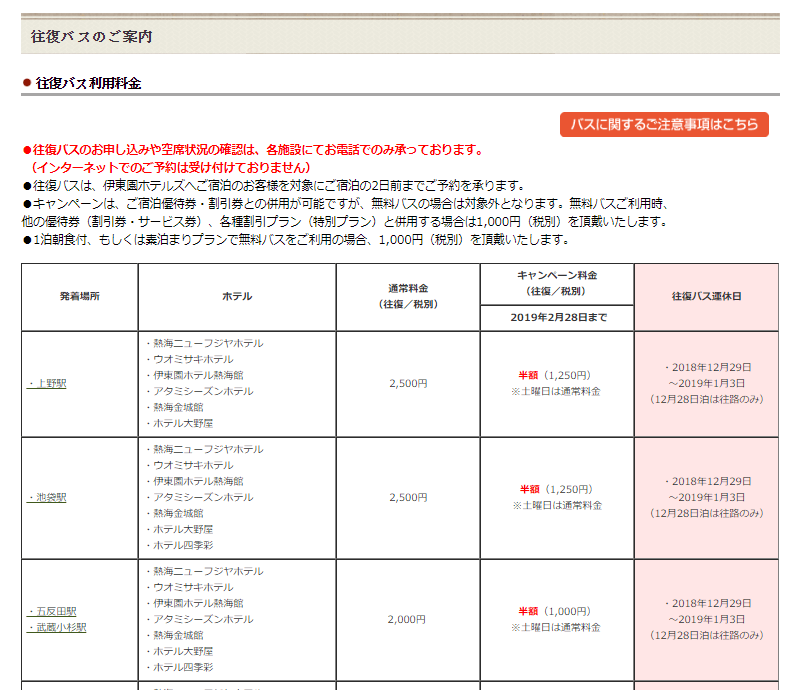Click the 運休日 dates in the 上野駅 row
Screen dimensions: 790x690
(706, 383)
